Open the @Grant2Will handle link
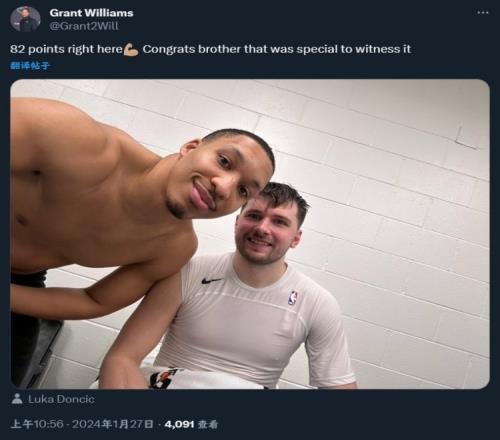 coord(84,26)
